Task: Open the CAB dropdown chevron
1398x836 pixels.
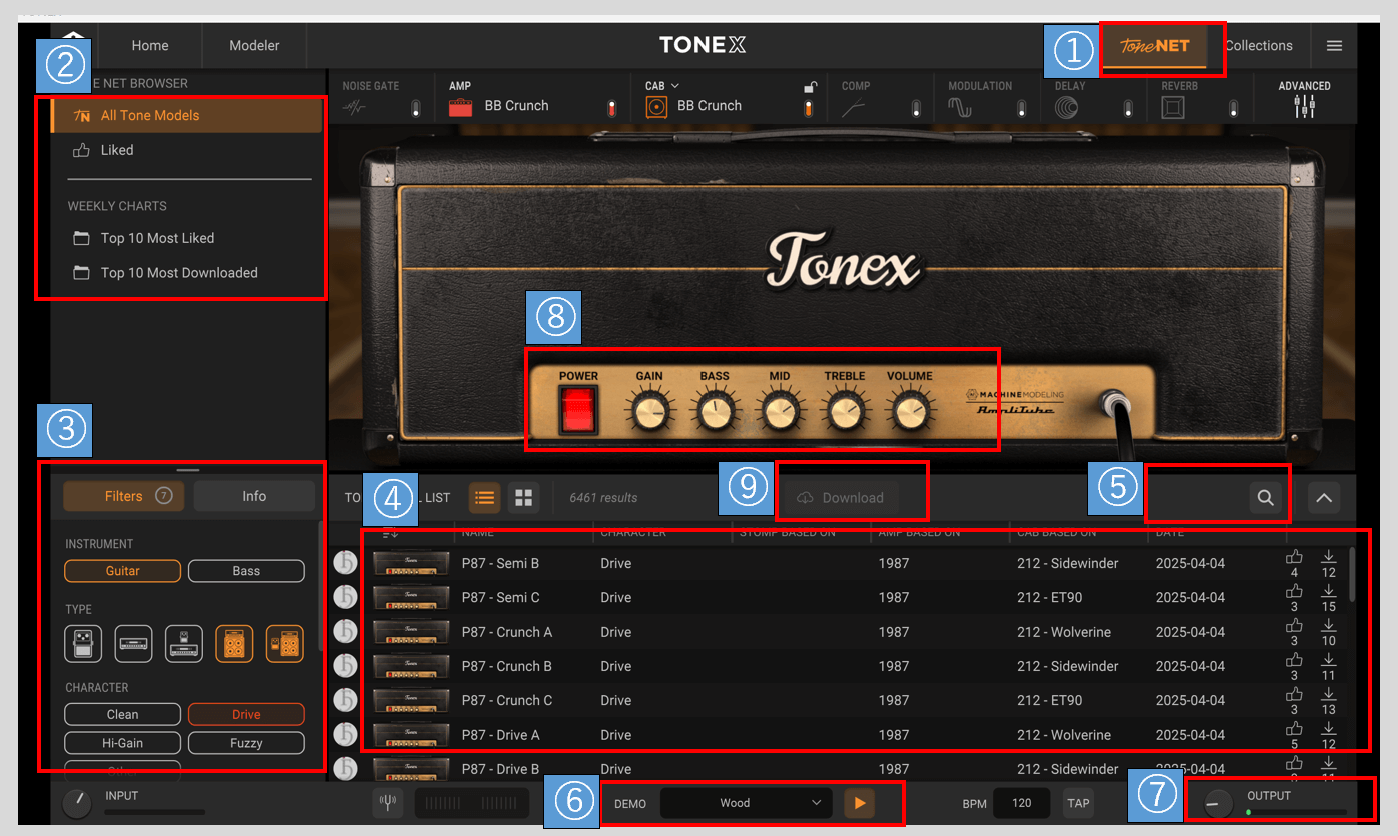Action: (675, 86)
